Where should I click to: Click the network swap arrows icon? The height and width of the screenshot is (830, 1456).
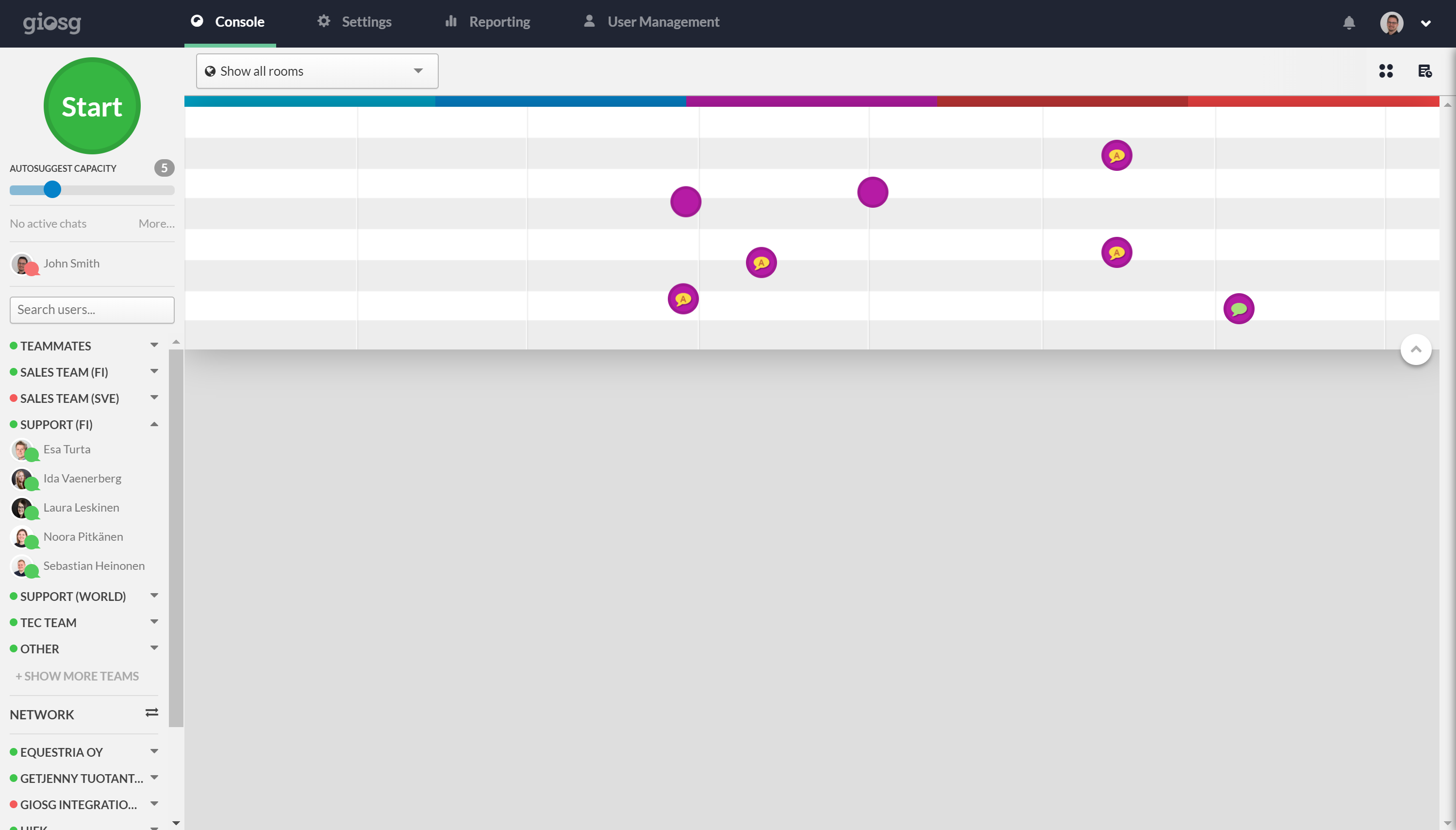tap(151, 713)
